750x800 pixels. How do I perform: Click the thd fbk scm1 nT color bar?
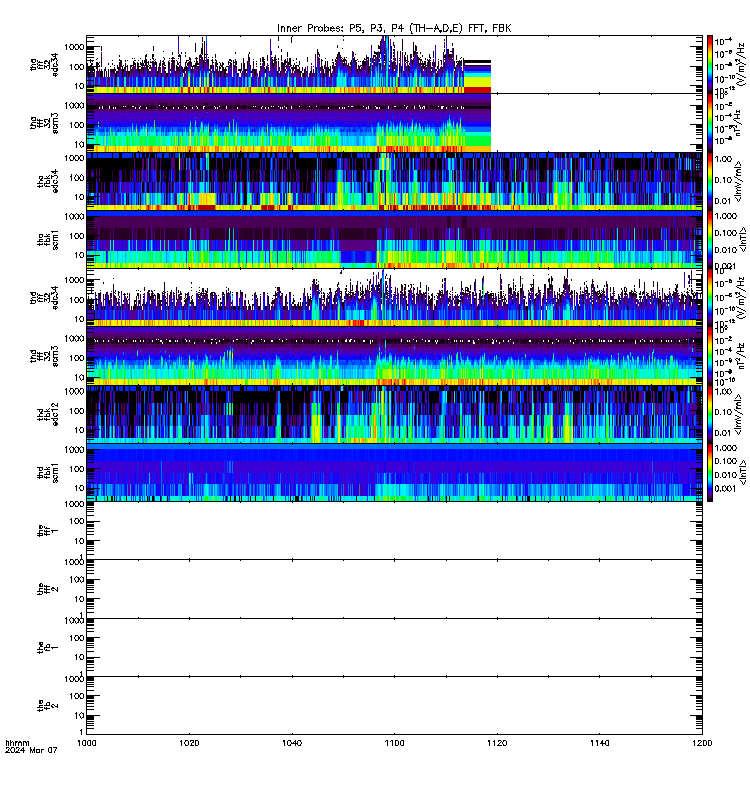(x=710, y=472)
